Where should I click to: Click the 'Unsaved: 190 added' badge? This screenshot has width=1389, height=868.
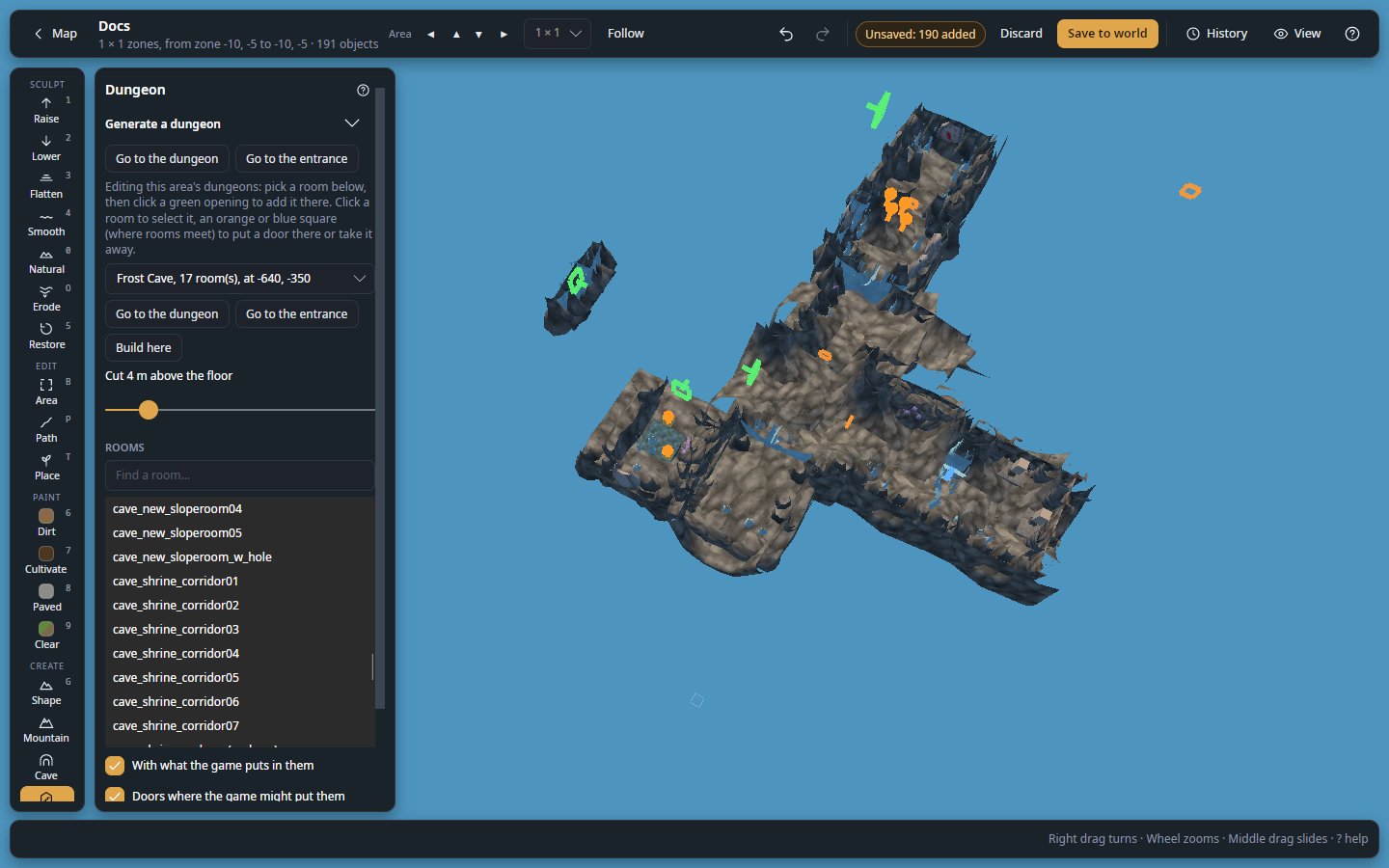(920, 34)
